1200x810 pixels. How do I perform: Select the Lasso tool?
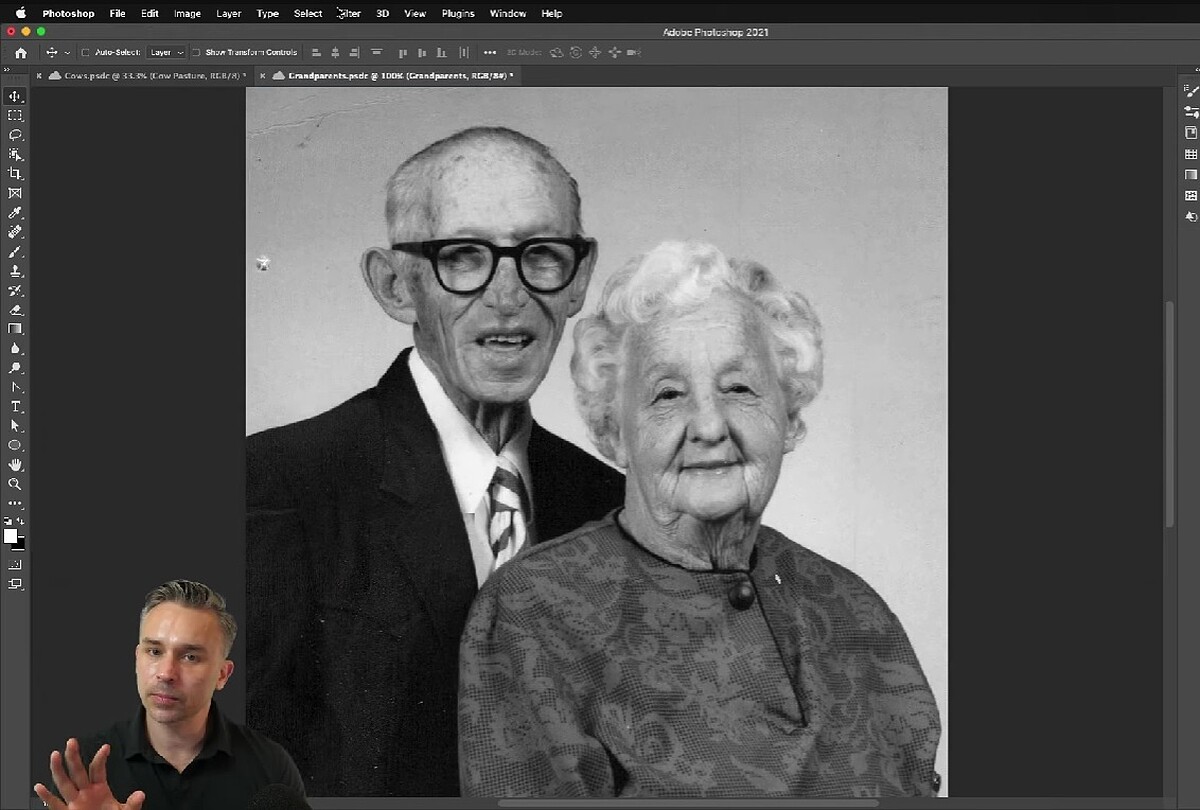click(15, 135)
